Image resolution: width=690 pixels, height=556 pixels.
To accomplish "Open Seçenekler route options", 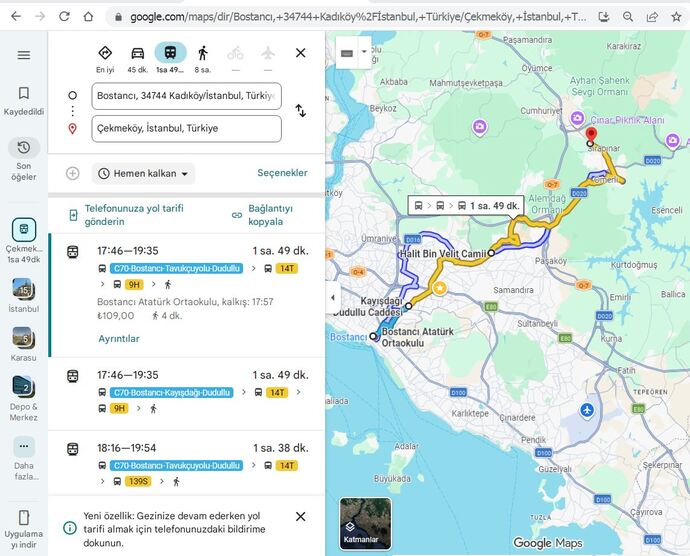I will coord(283,173).
